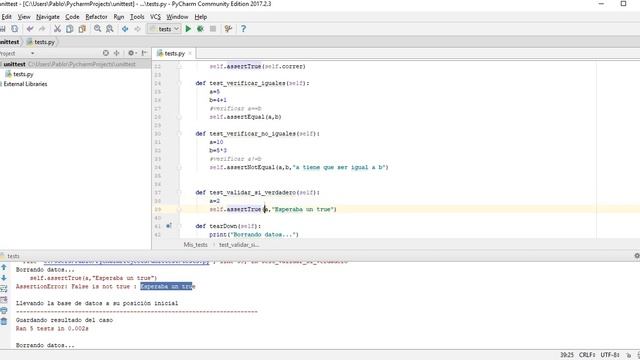
Task: Click the Redo arrow icon
Action: click(42, 29)
